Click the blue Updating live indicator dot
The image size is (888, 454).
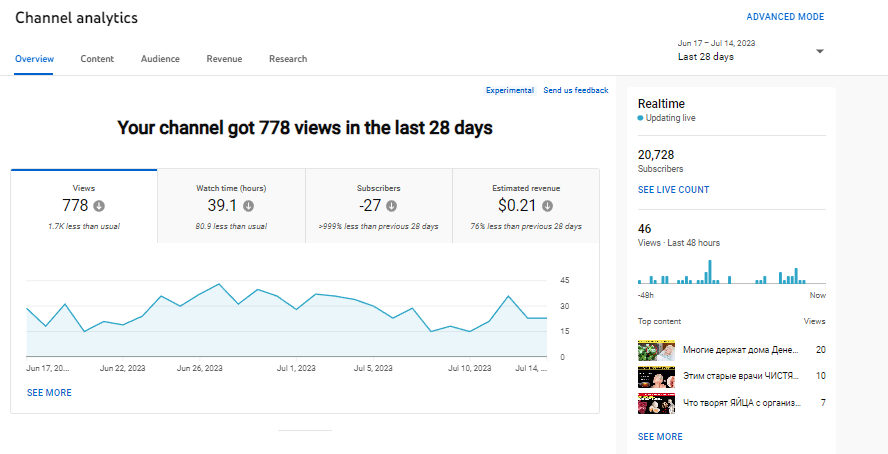[641, 118]
